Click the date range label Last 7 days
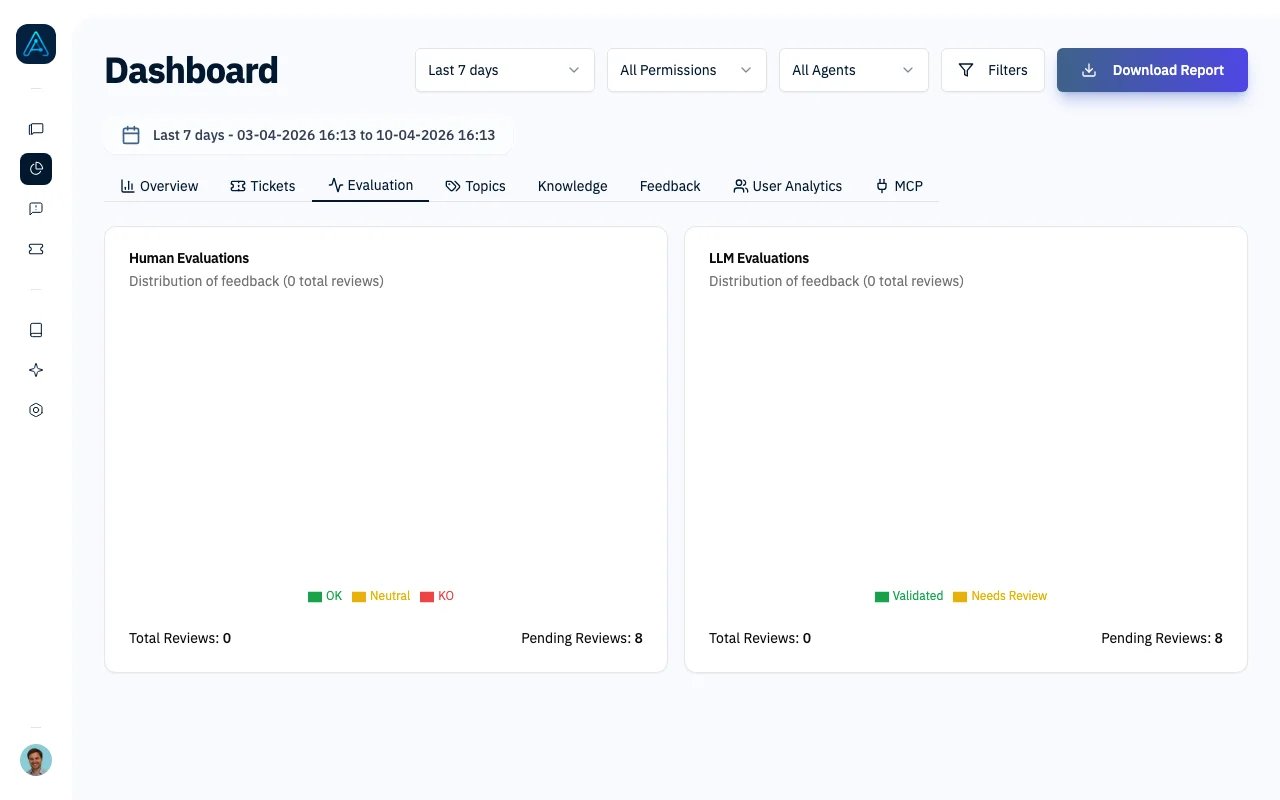 click(324, 135)
